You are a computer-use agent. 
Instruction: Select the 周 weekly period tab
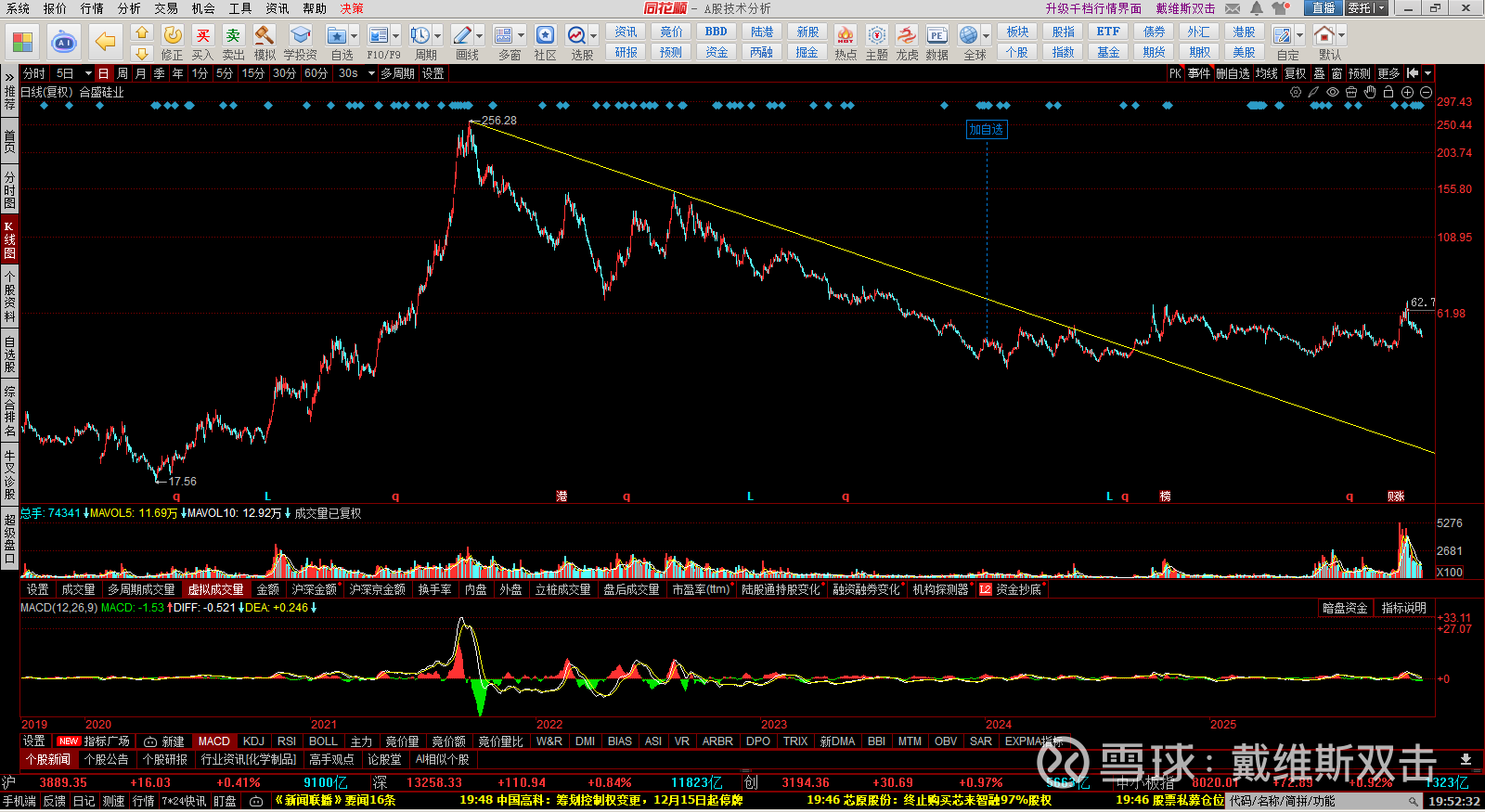point(123,73)
